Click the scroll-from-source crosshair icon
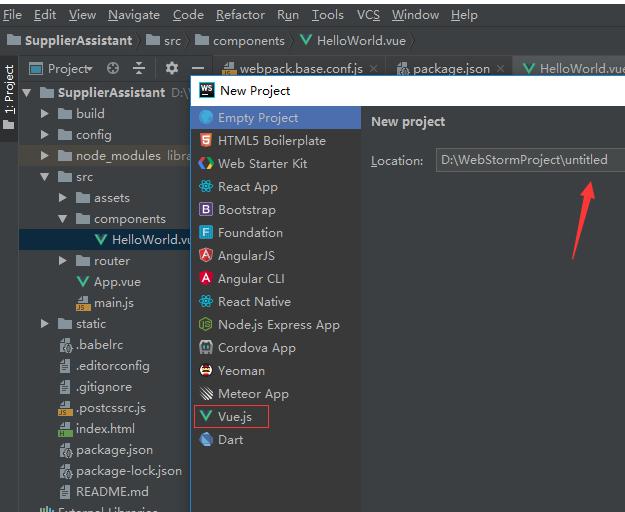The width and height of the screenshot is (625, 512). click(x=113, y=68)
